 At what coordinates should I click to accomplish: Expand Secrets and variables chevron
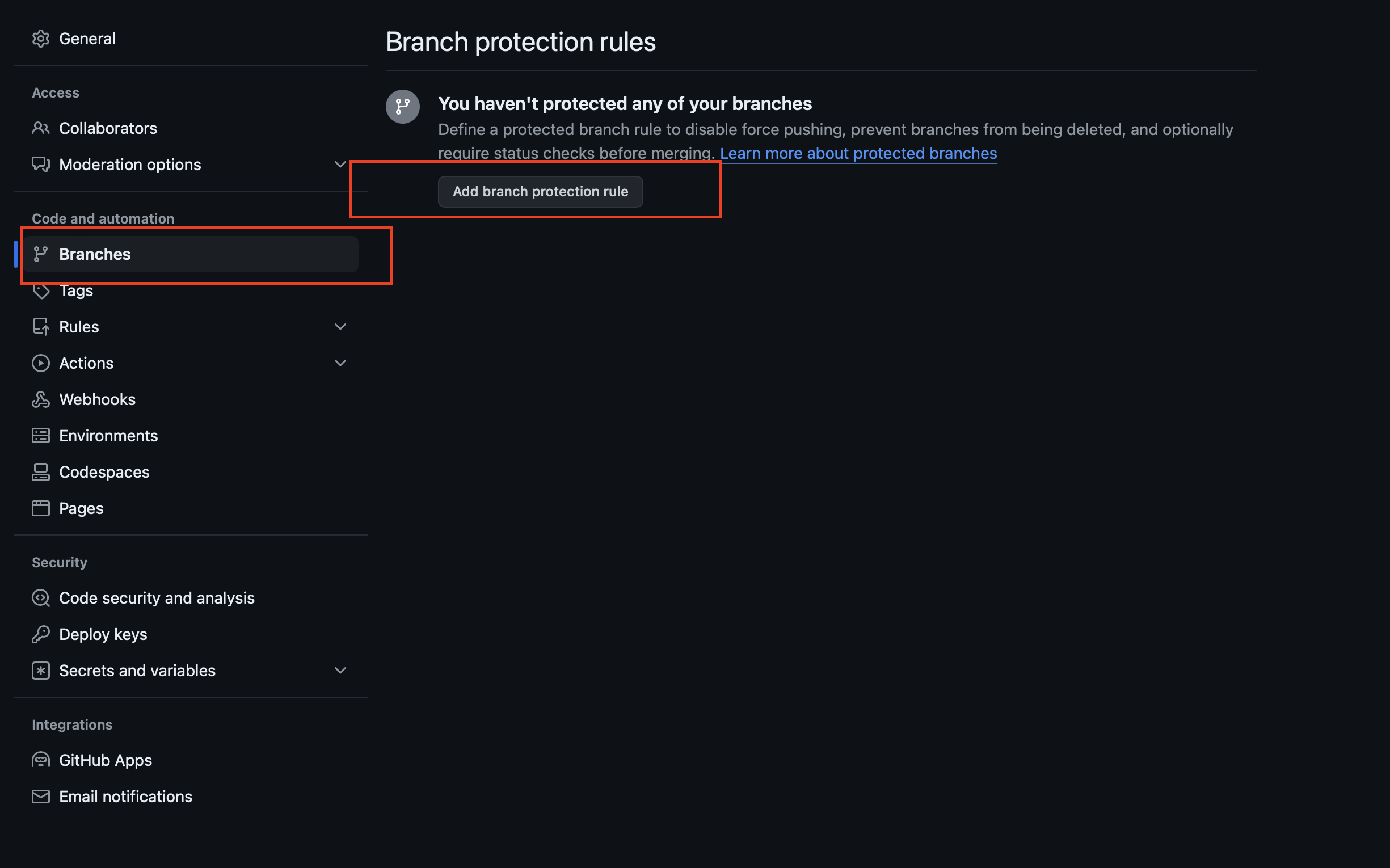pos(340,671)
